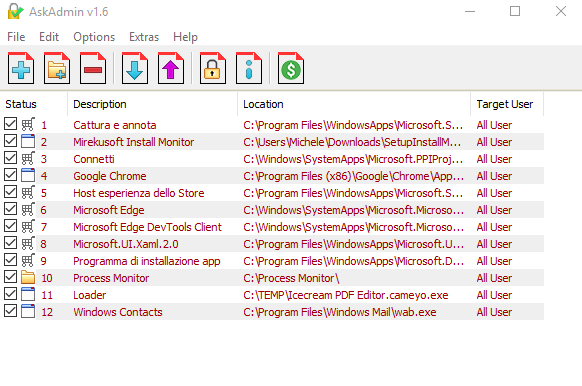
Task: Open the Extras menu
Action: pos(144,37)
